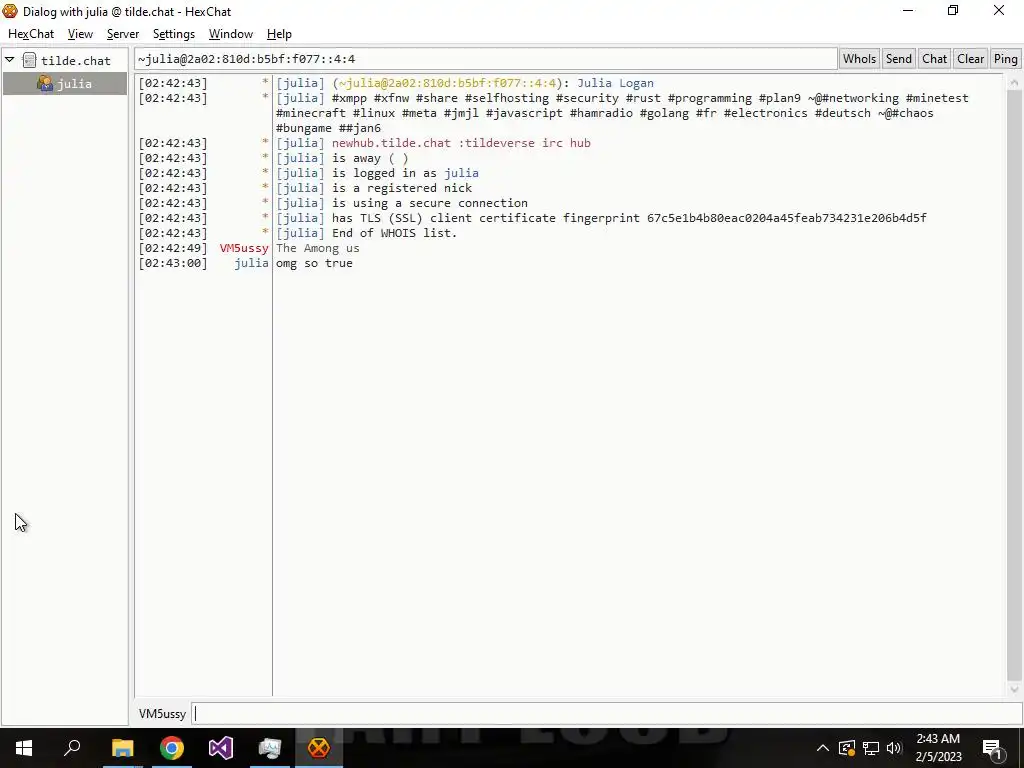
Task: Open the Windows Start menu
Action: 24,748
